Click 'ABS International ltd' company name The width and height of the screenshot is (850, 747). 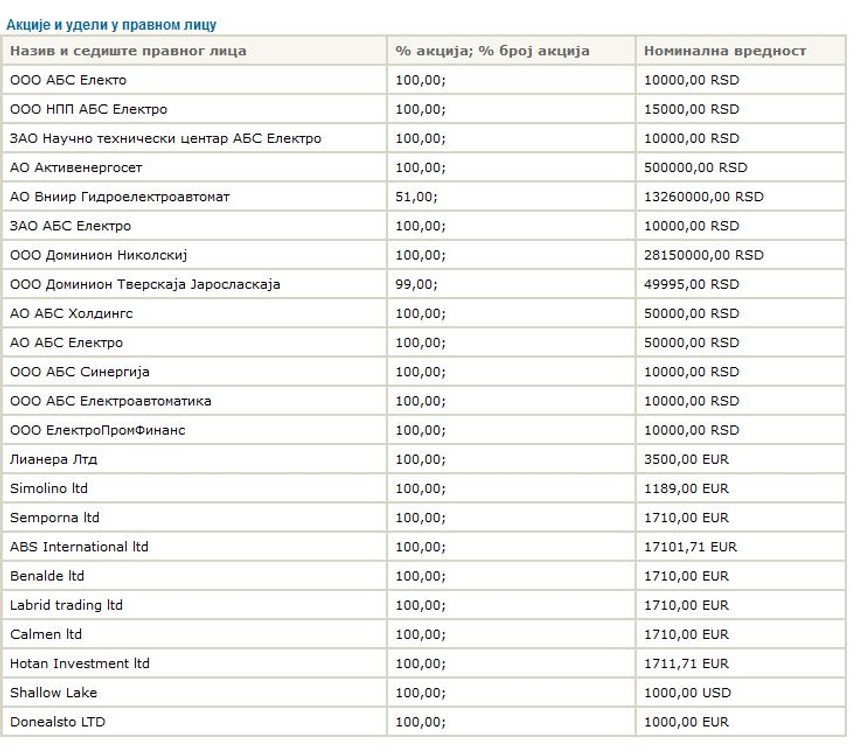tap(79, 547)
